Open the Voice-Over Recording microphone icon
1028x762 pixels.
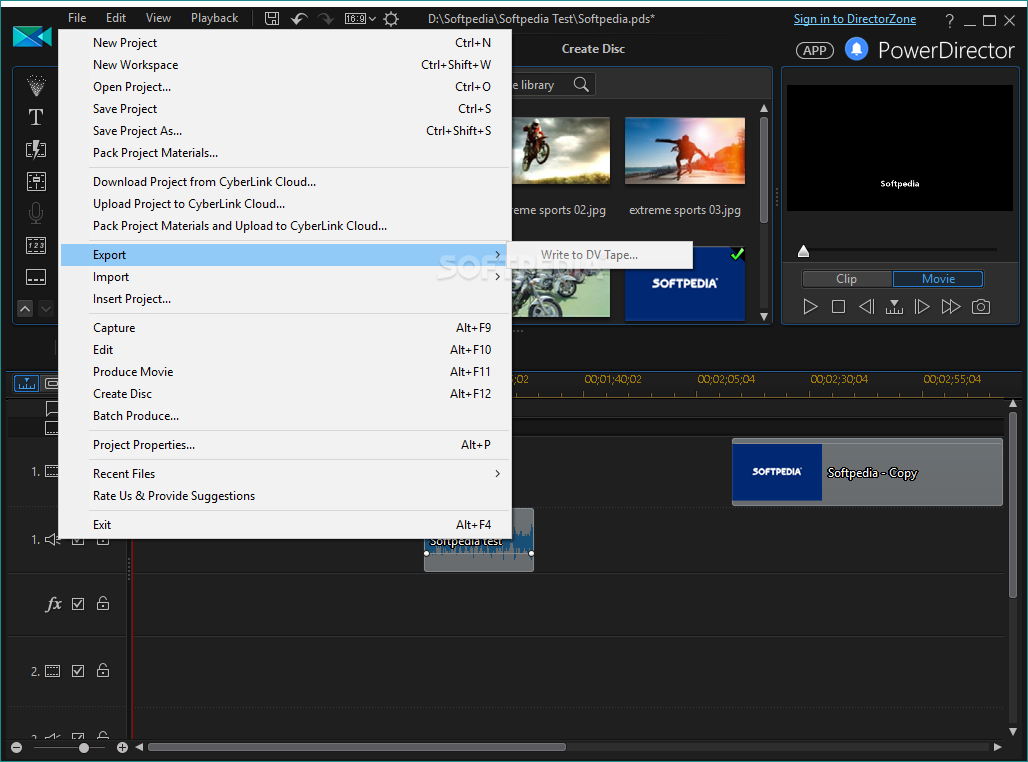[36, 213]
